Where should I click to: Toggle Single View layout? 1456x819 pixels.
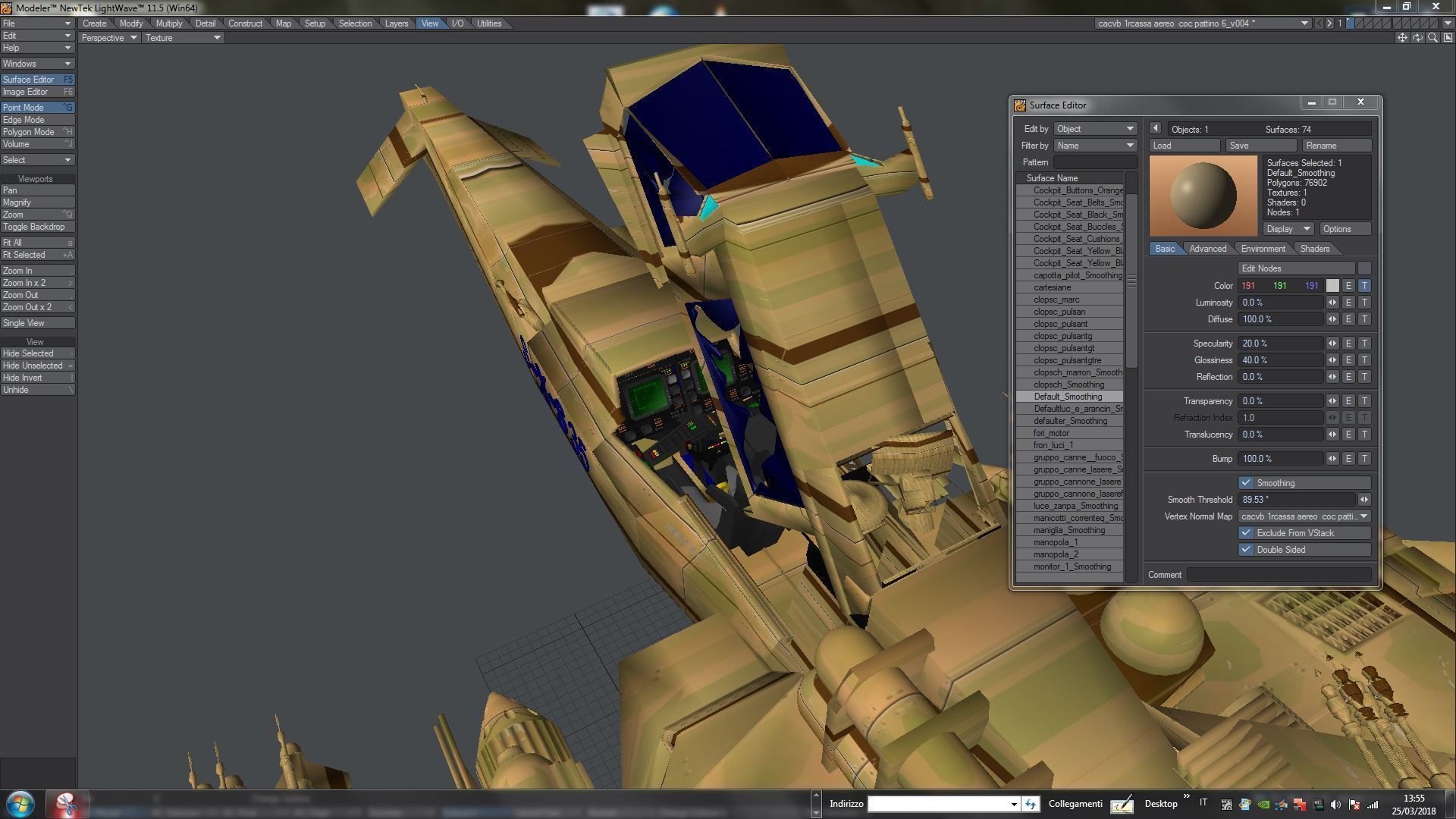[x=37, y=323]
